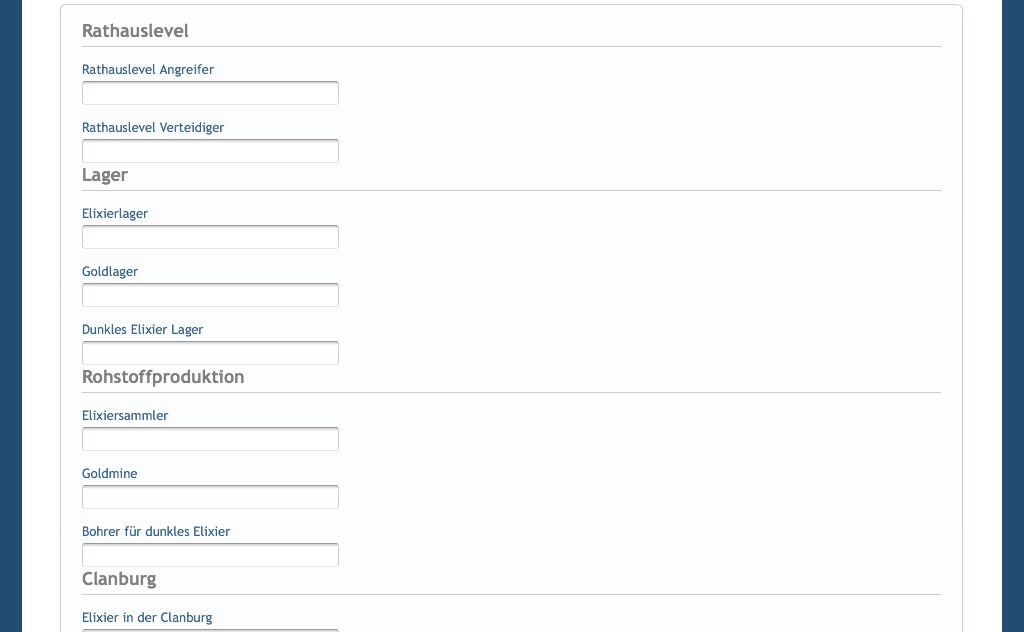Image resolution: width=1024 pixels, height=632 pixels.
Task: Click the "Rohstoffproduktion" section heading
Action: (x=163, y=377)
